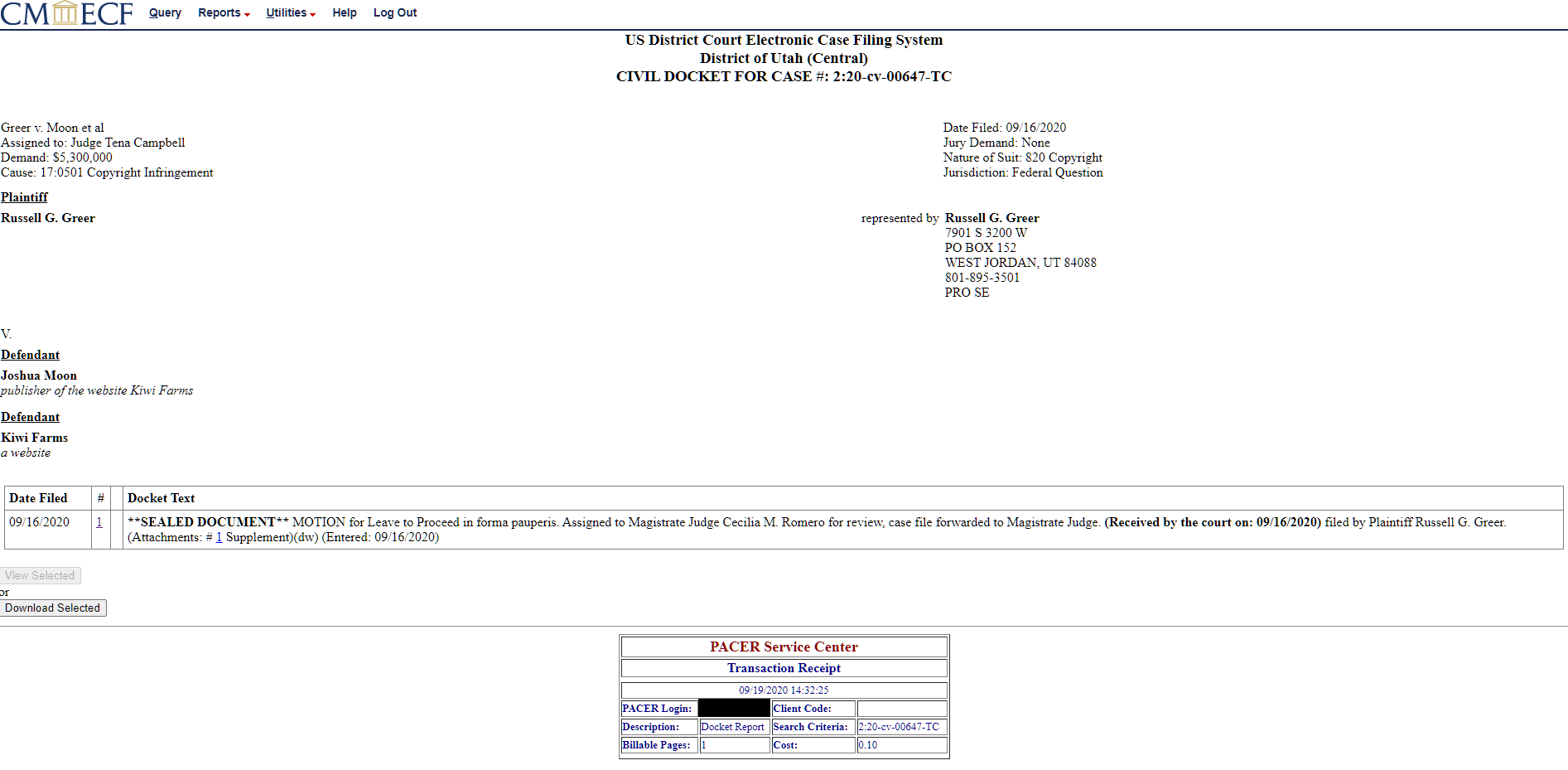
Task: Open the Help menu
Action: coord(345,12)
